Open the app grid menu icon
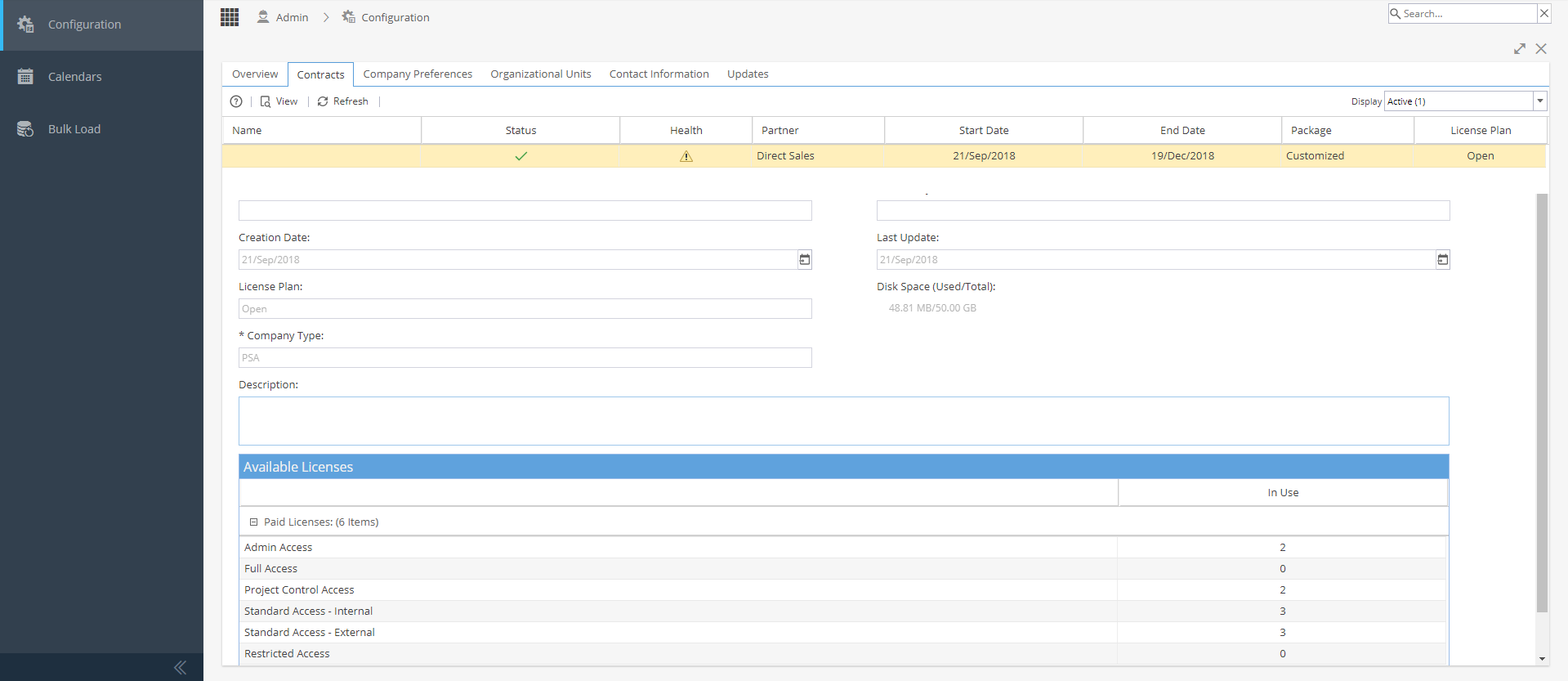 point(230,17)
